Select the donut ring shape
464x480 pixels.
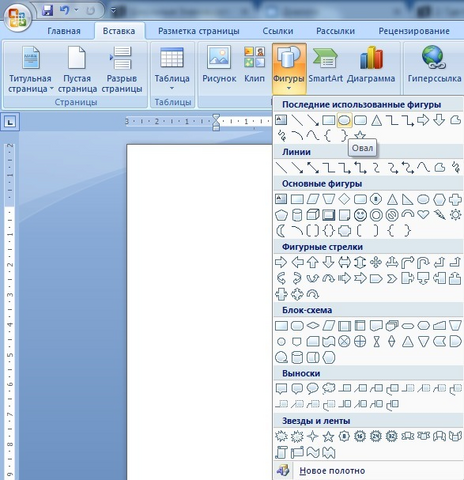[376, 215]
